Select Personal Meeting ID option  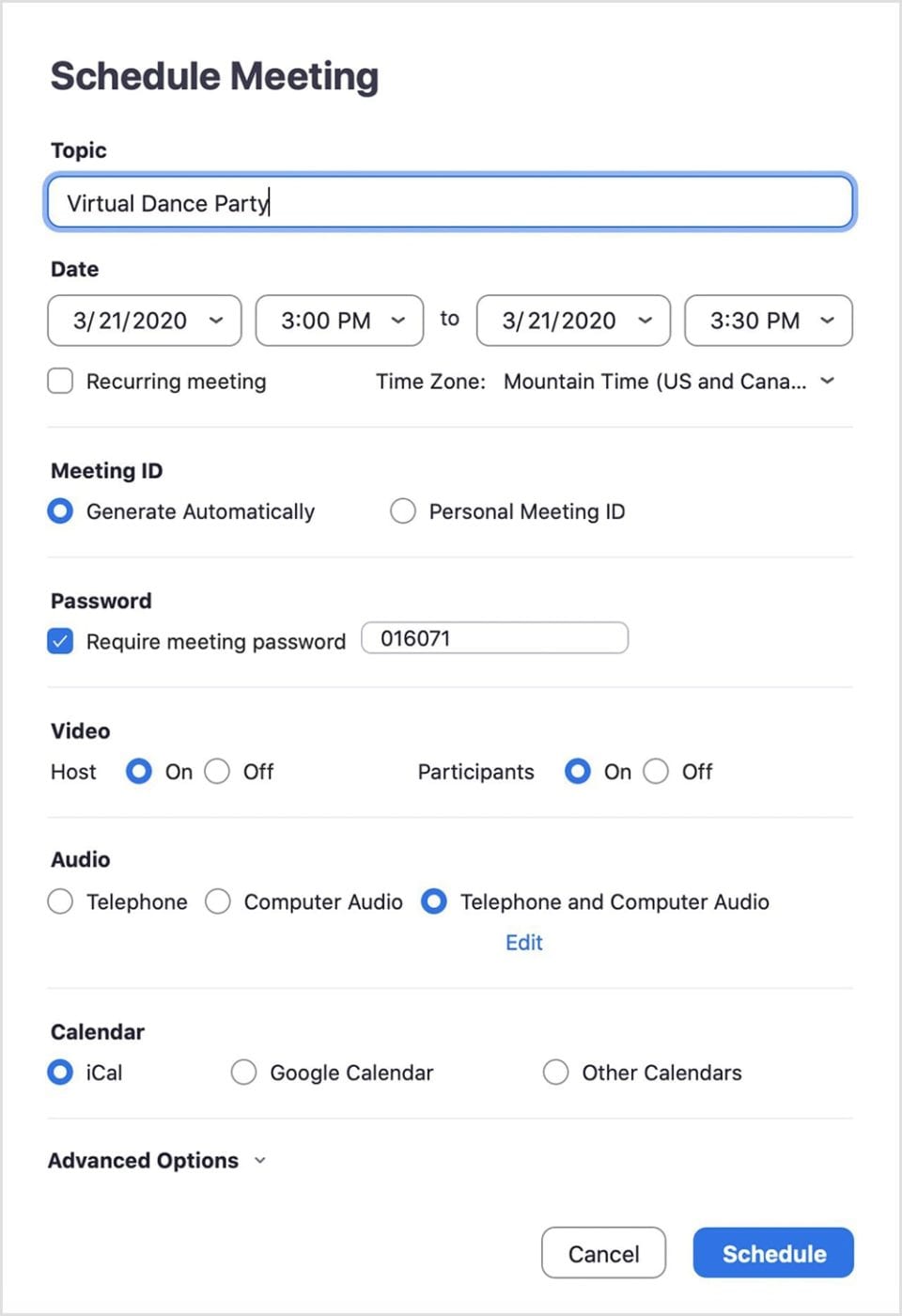404,511
